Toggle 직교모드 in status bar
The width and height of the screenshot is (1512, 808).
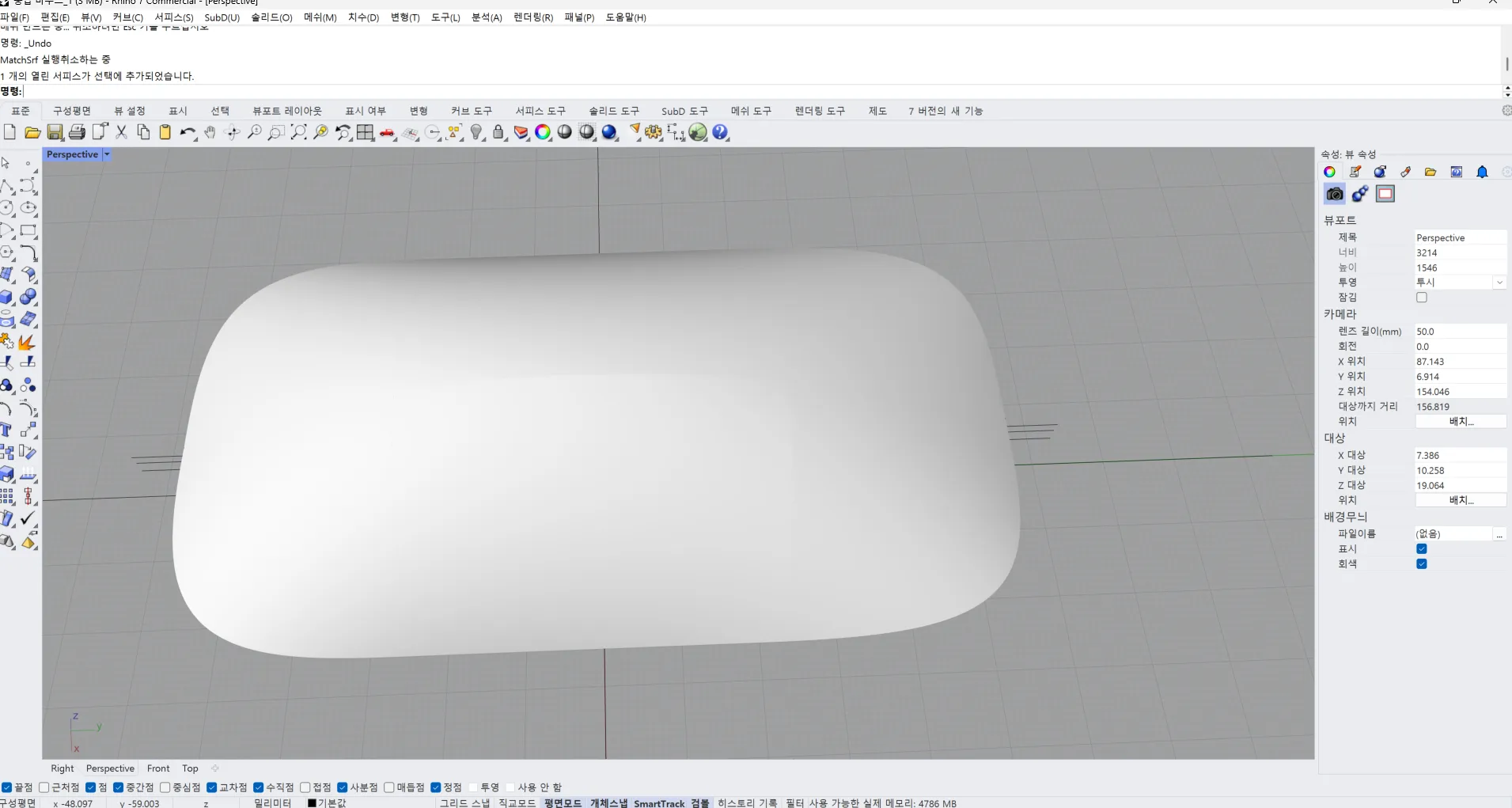coord(517,802)
